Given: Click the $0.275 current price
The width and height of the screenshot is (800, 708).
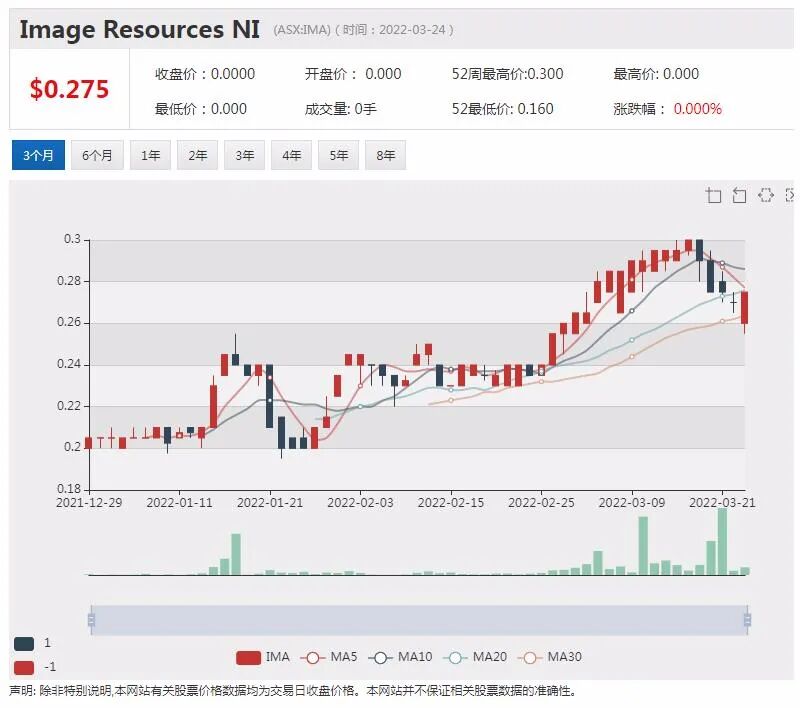Looking at the screenshot, I should pyautogui.click(x=69, y=89).
